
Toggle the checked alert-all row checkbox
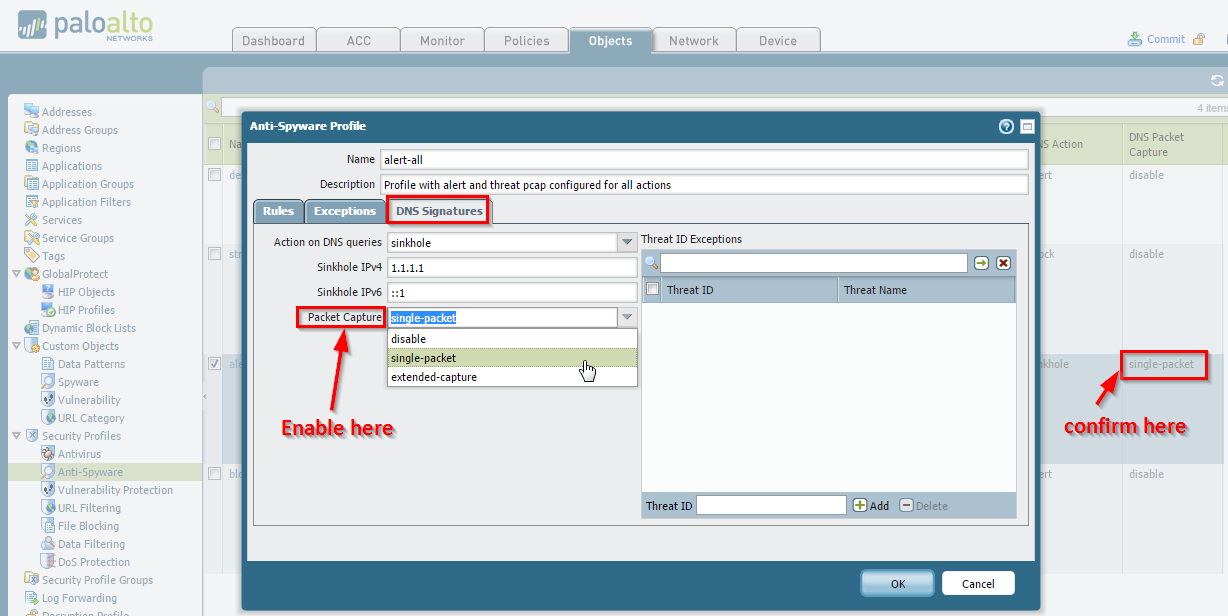pyautogui.click(x=214, y=364)
